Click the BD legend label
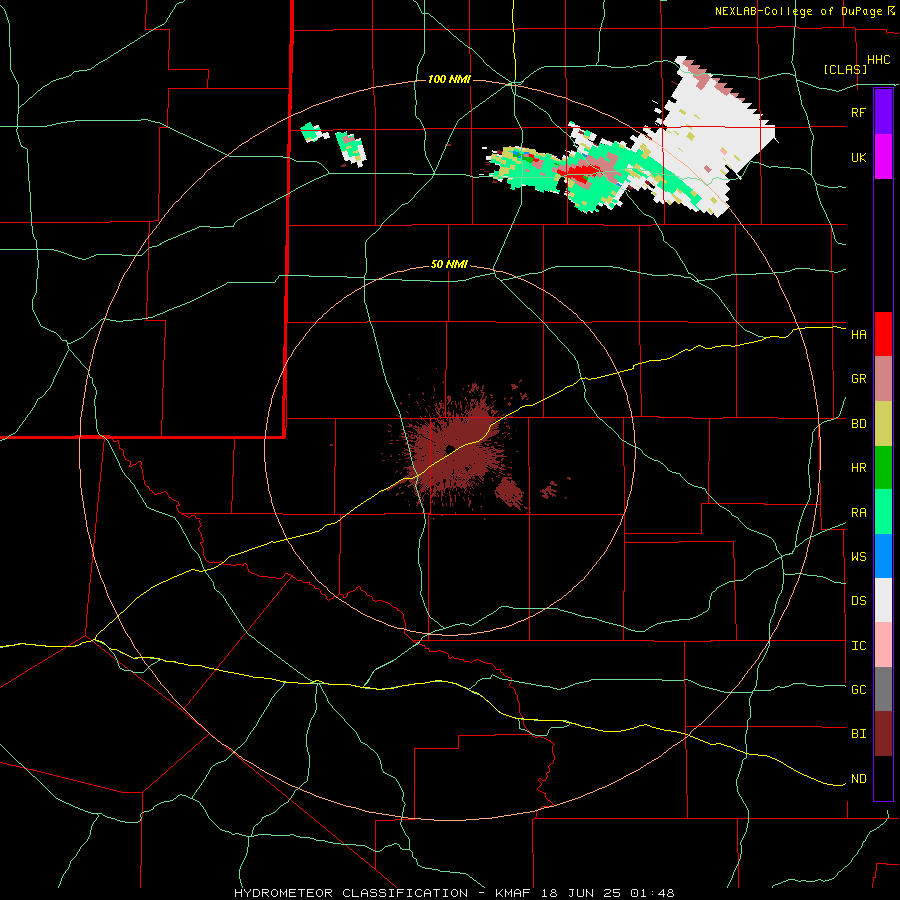This screenshot has width=900, height=900. coord(858,424)
